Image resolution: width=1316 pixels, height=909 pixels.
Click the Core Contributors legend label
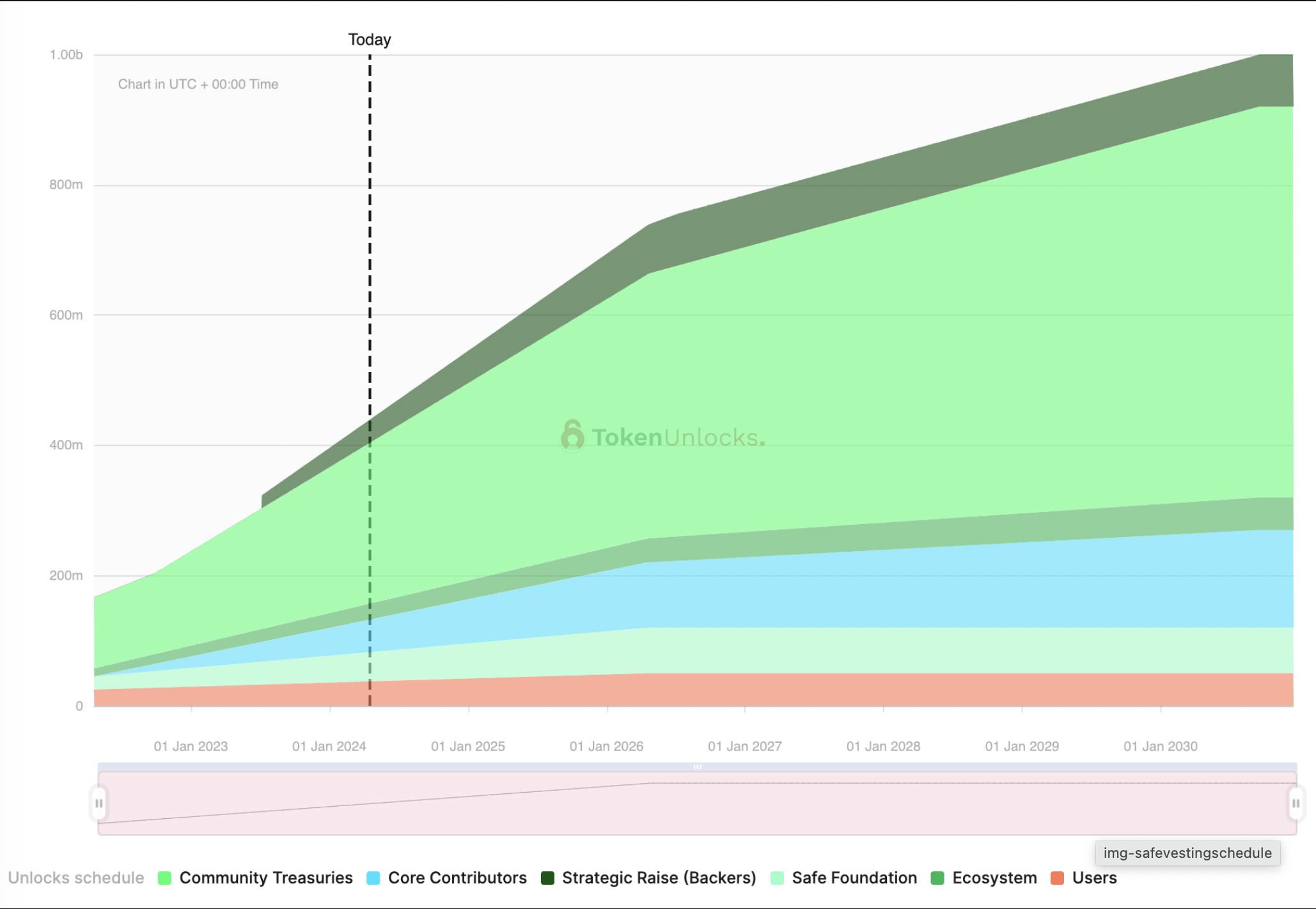(x=457, y=878)
